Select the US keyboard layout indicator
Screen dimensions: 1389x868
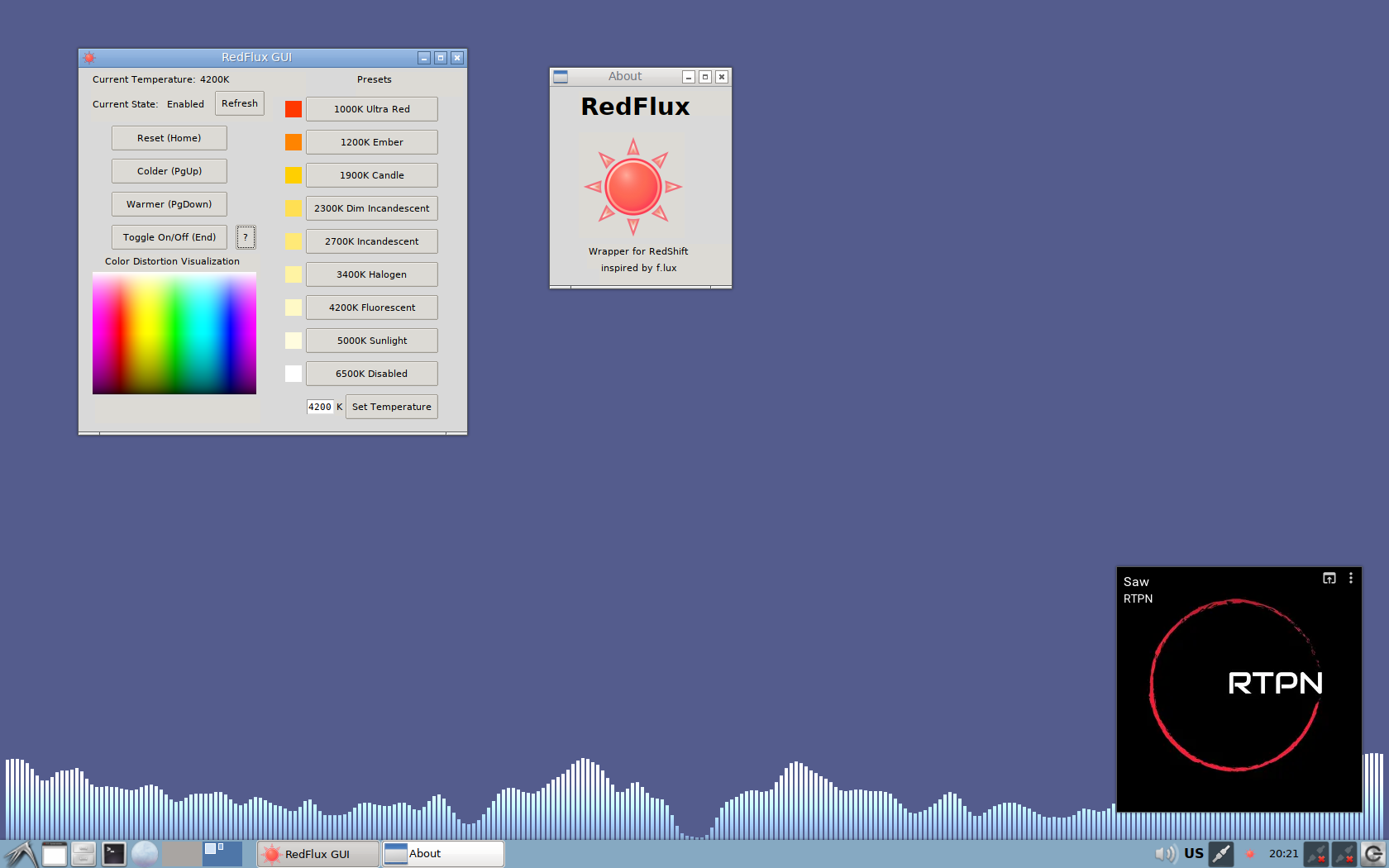1193,853
